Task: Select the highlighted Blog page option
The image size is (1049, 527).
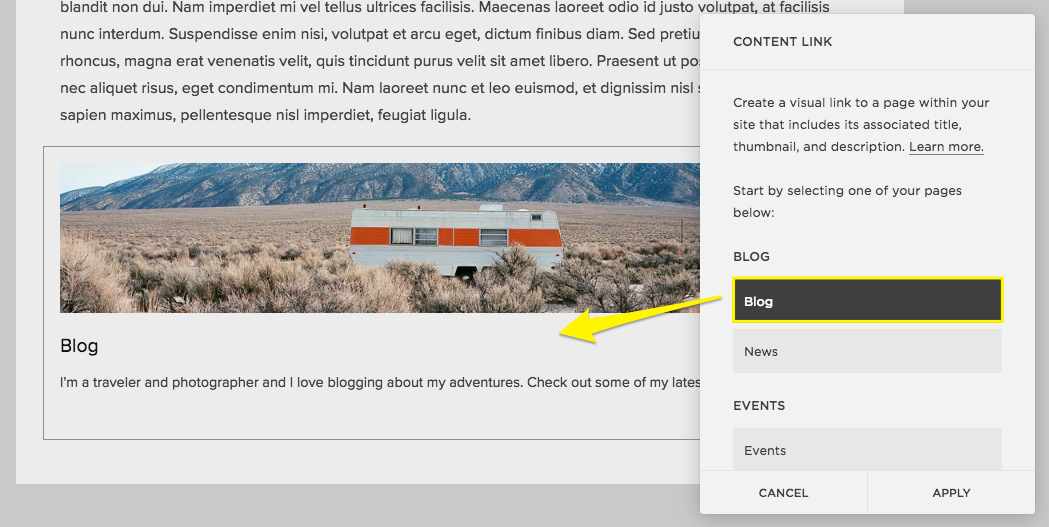Action: (866, 301)
